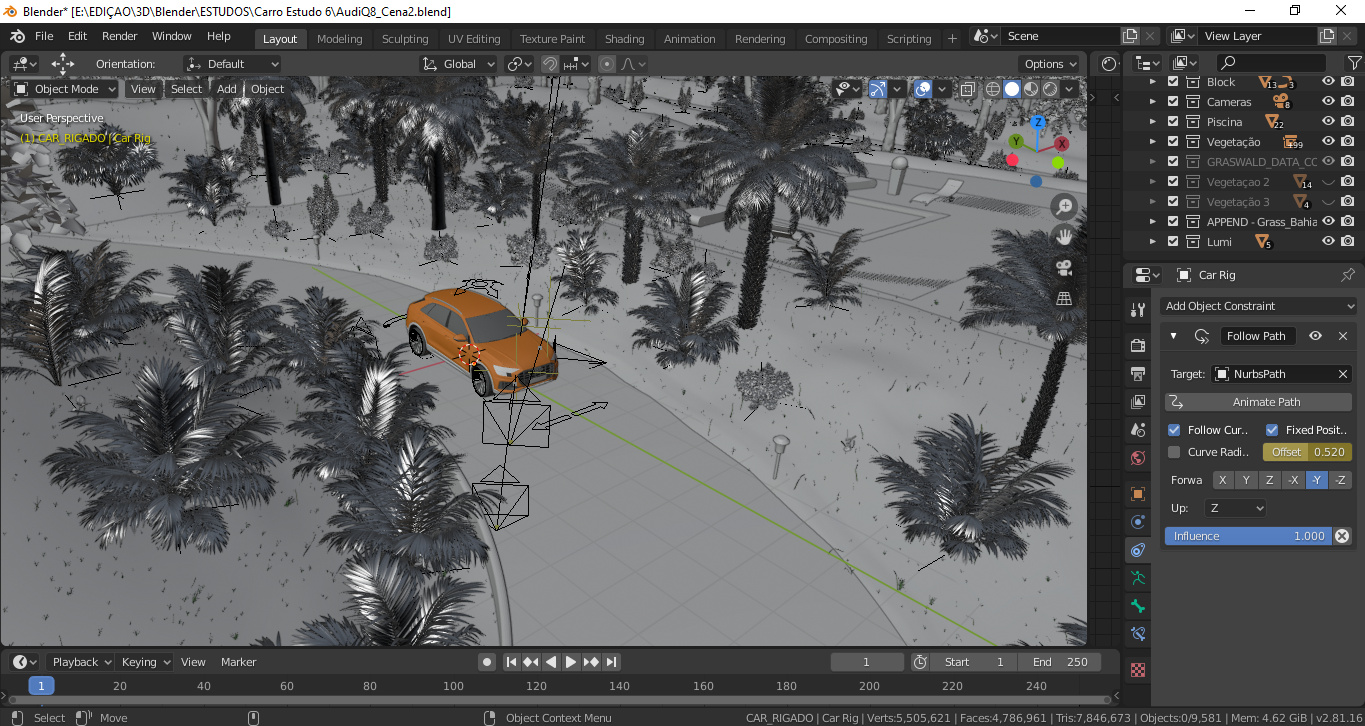Viewport: 1365px width, 726px height.
Task: Toggle camera view gizmo icon
Action: click(1064, 267)
